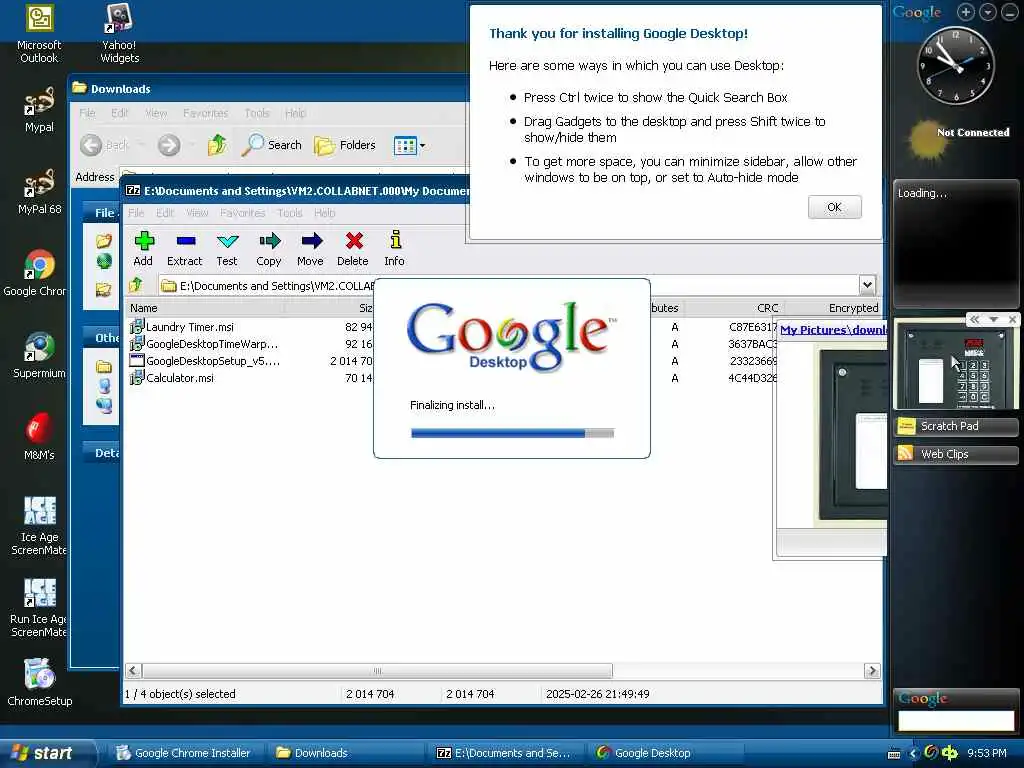1024x768 pixels.
Task: Click Search in the Downloads window toolbar
Action: pos(271,145)
